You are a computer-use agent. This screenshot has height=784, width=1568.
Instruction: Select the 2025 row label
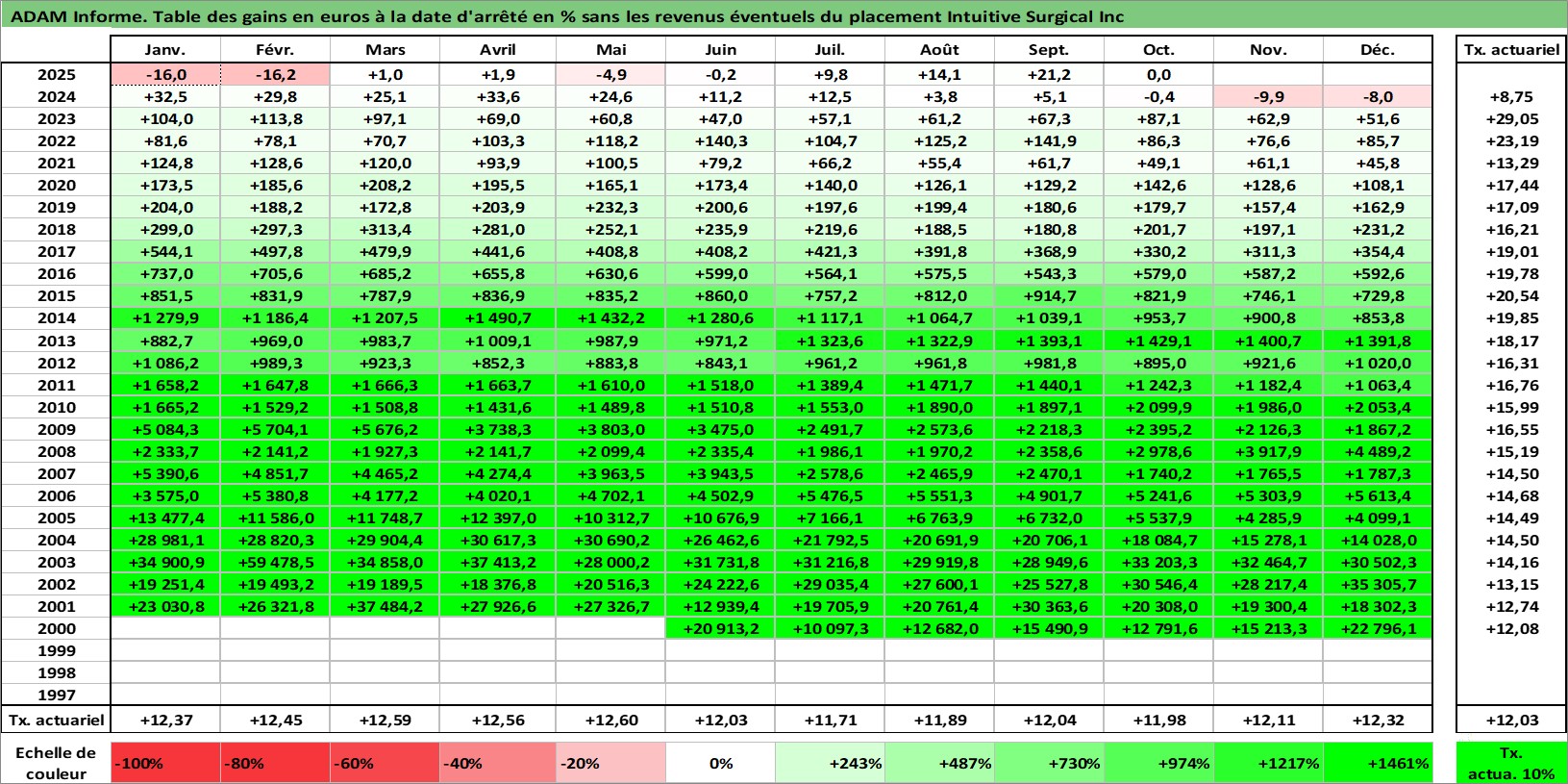57,75
